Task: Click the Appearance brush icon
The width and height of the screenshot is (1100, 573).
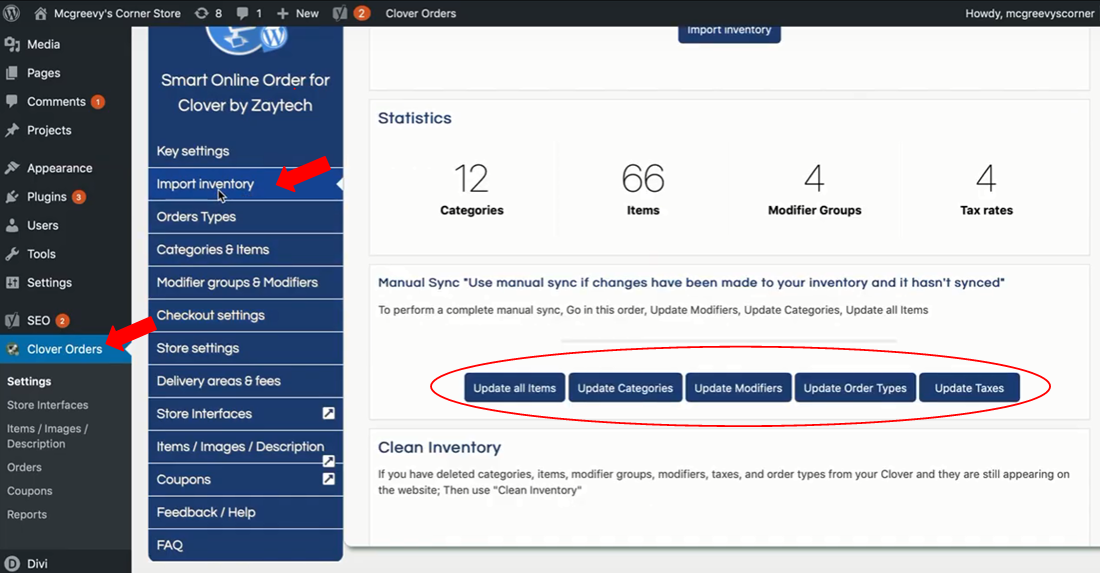Action: coord(12,168)
